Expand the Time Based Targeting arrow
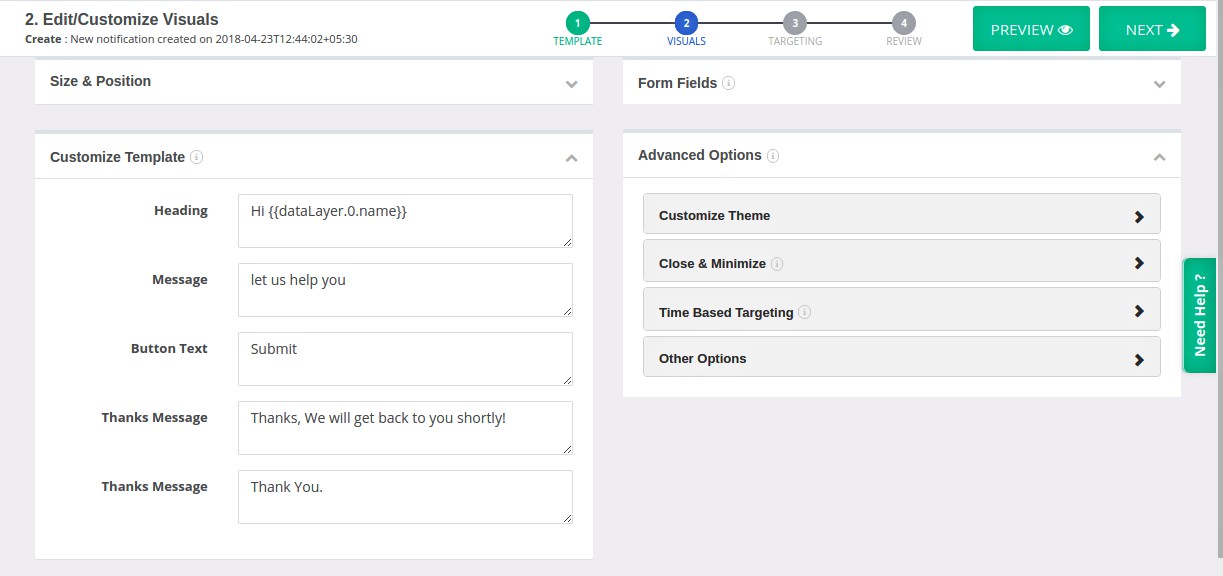 tap(1139, 312)
